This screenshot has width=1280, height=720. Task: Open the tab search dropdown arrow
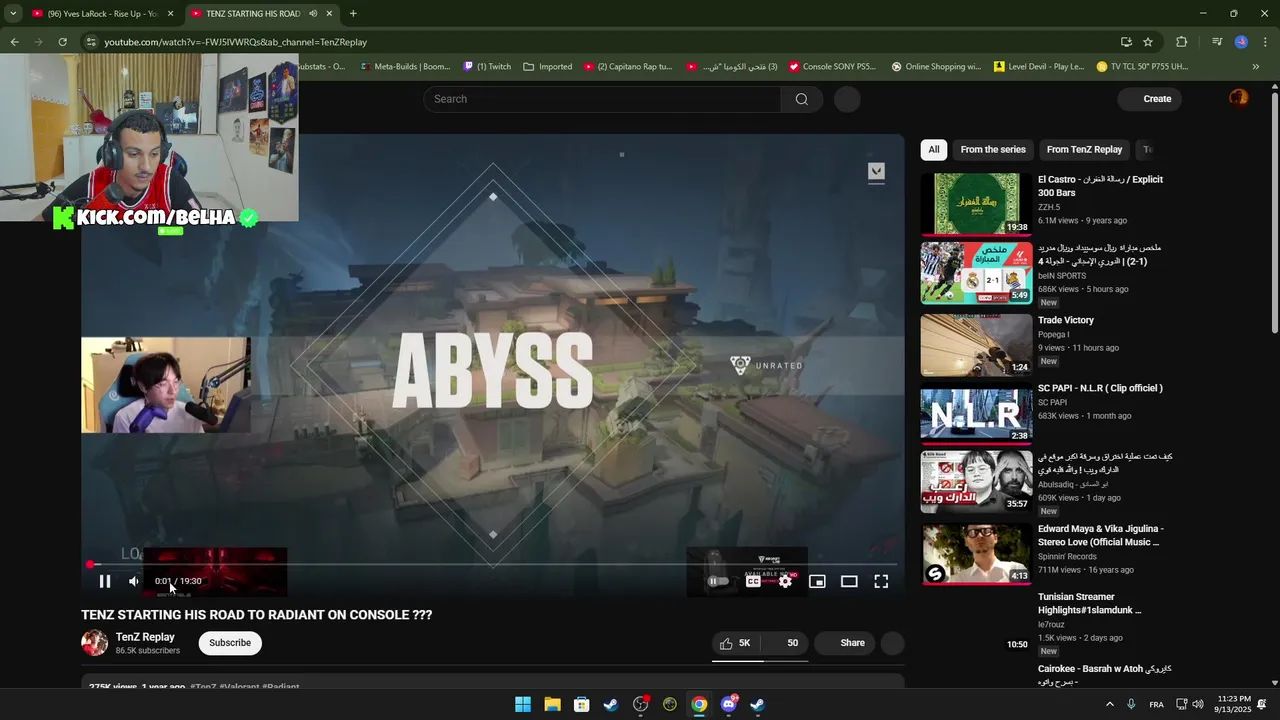12,14
